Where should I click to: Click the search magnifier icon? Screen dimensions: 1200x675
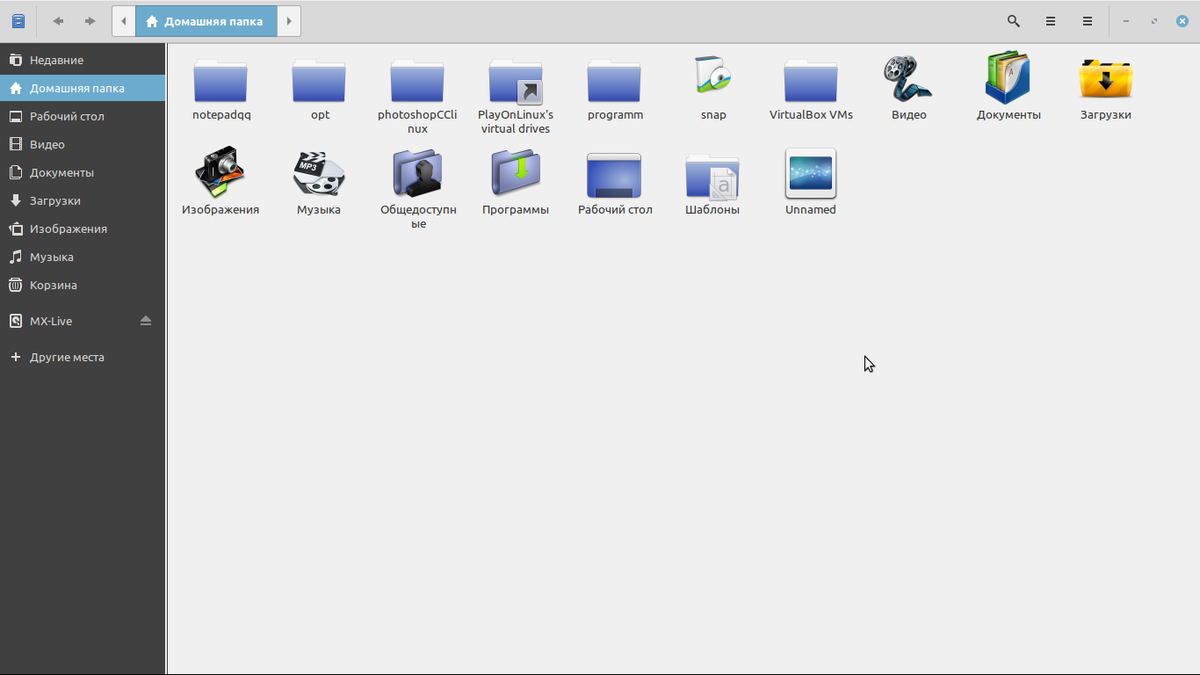pos(1013,21)
